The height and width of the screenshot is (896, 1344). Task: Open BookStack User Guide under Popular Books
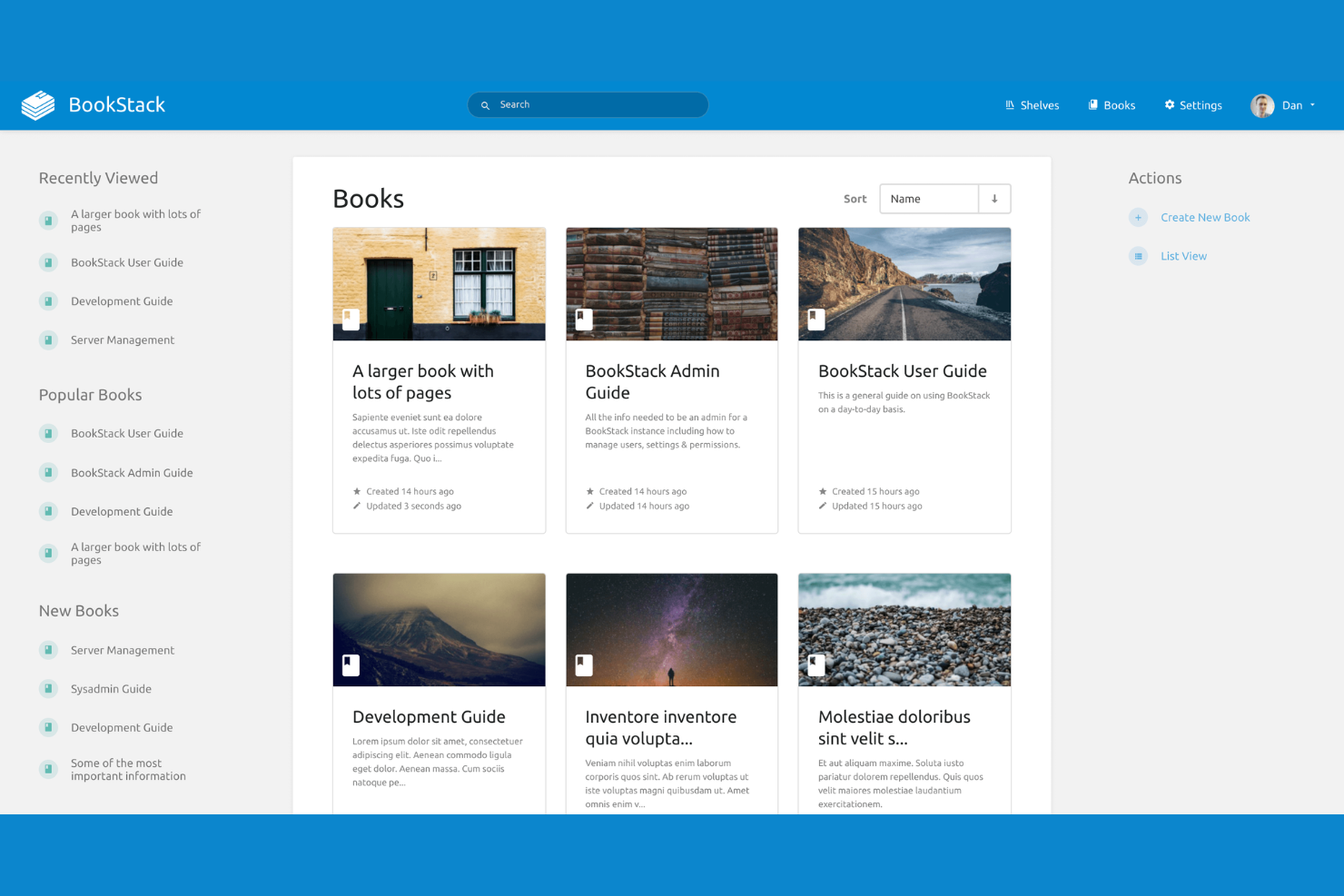point(127,434)
